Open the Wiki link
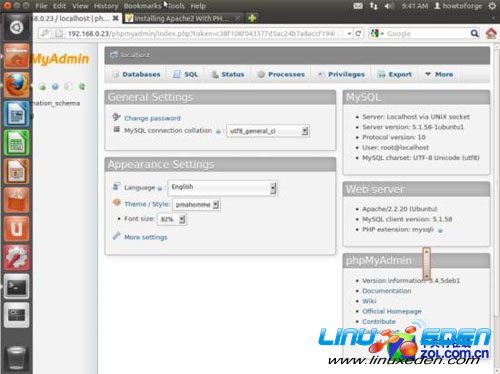 point(369,301)
